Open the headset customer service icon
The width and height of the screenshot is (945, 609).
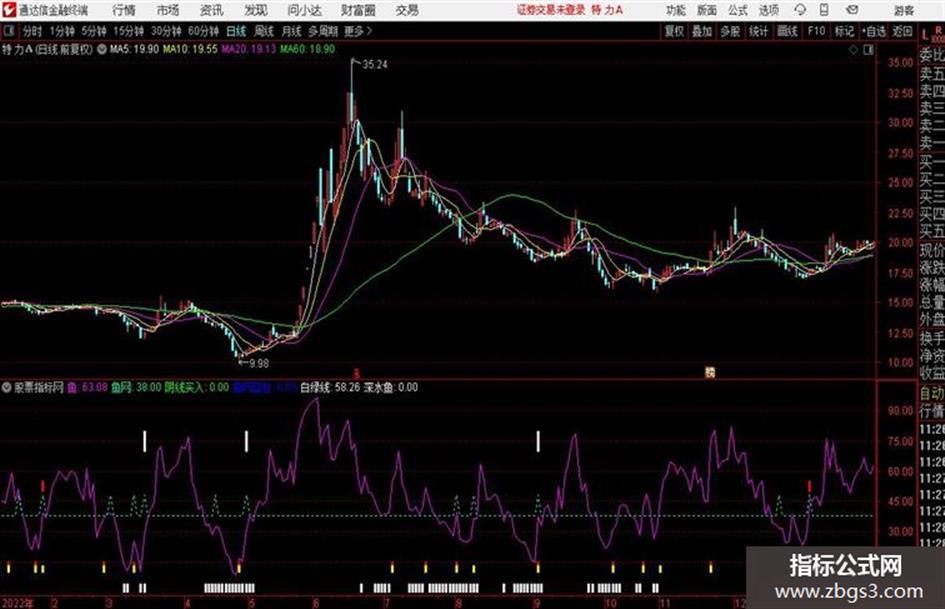[800, 10]
